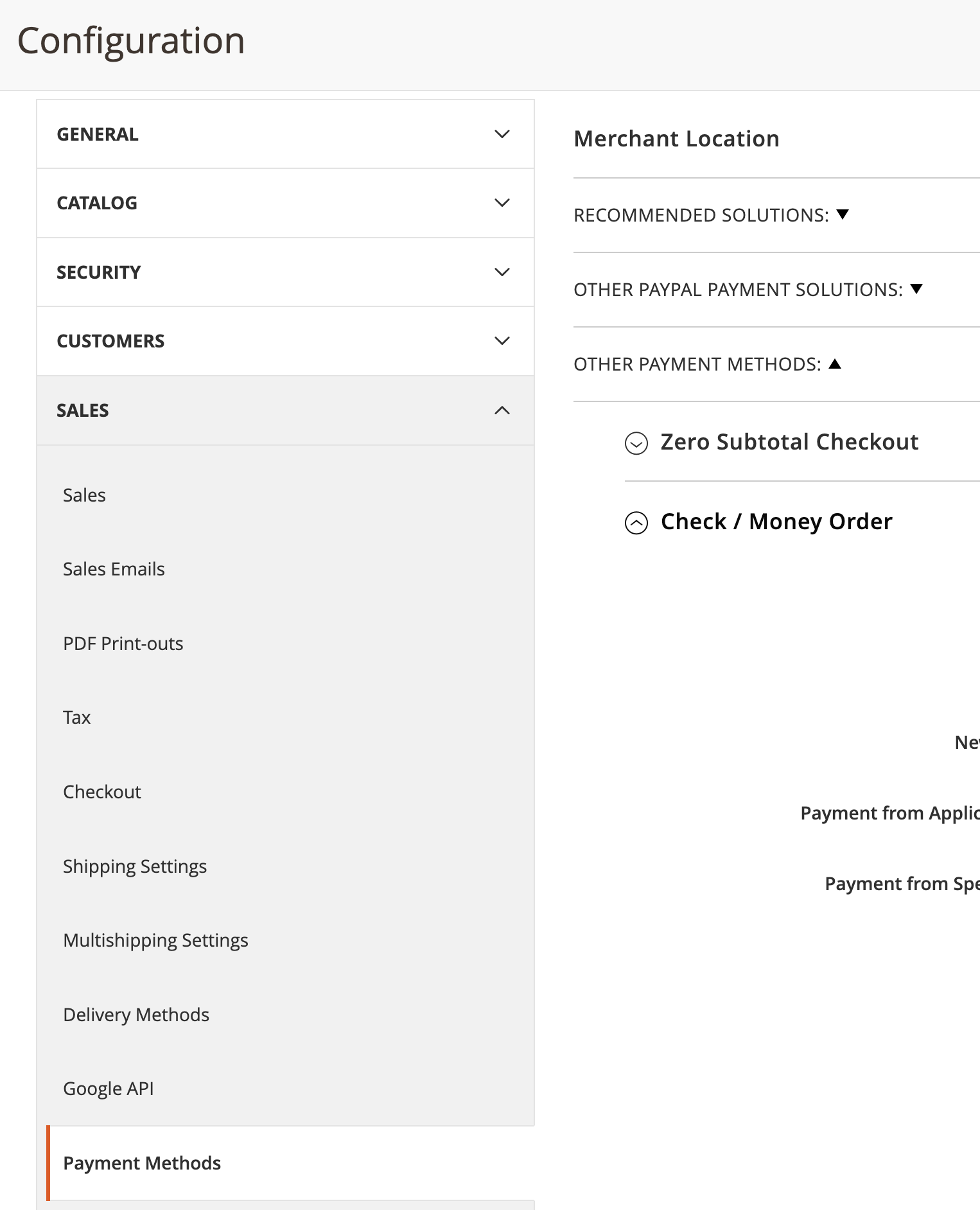The image size is (980, 1210).
Task: Open Multishipping Settings page
Action: point(155,940)
